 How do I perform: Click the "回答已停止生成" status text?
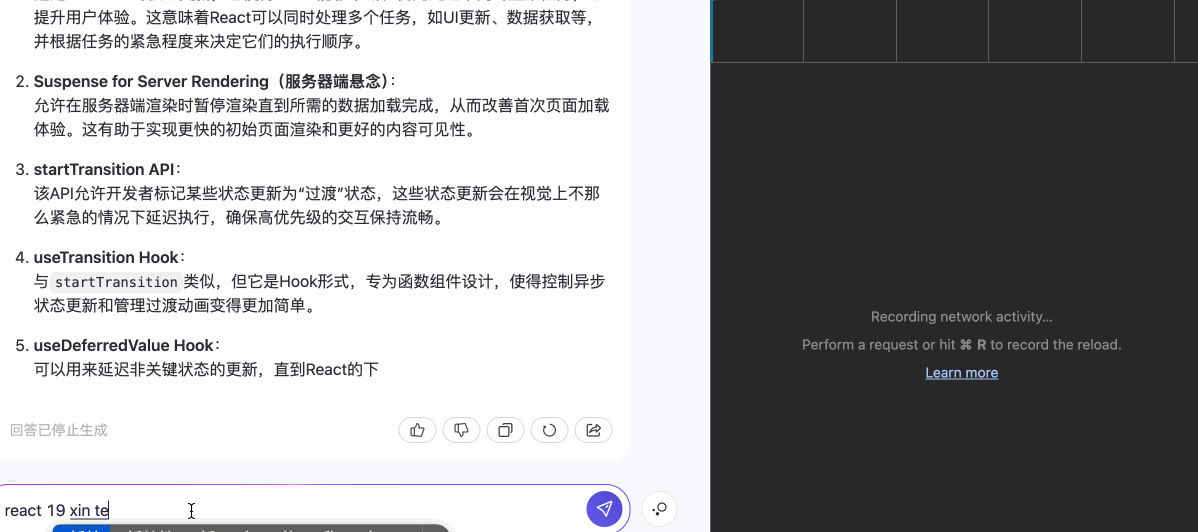tap(59, 430)
